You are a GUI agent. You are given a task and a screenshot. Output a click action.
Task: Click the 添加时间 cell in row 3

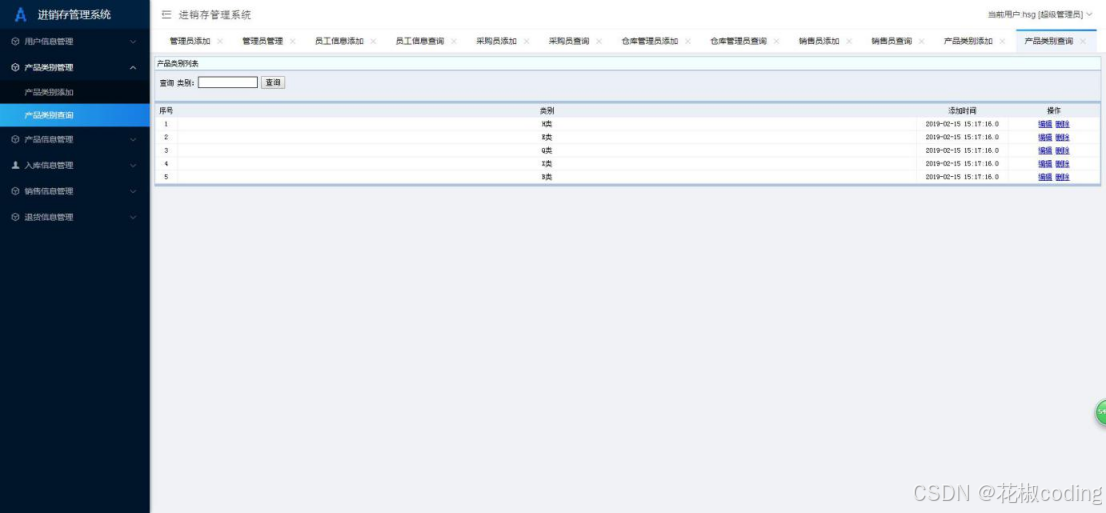(962, 150)
